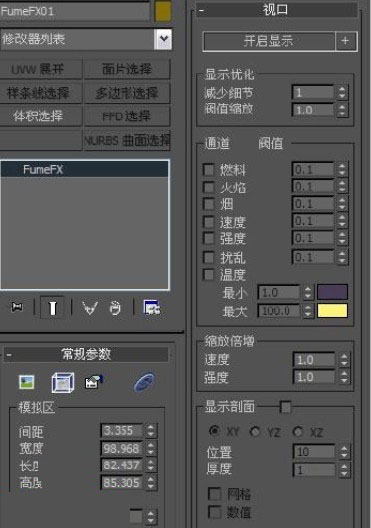
Task: Adjust 燃料 threshold spinner
Action: pos(342,169)
